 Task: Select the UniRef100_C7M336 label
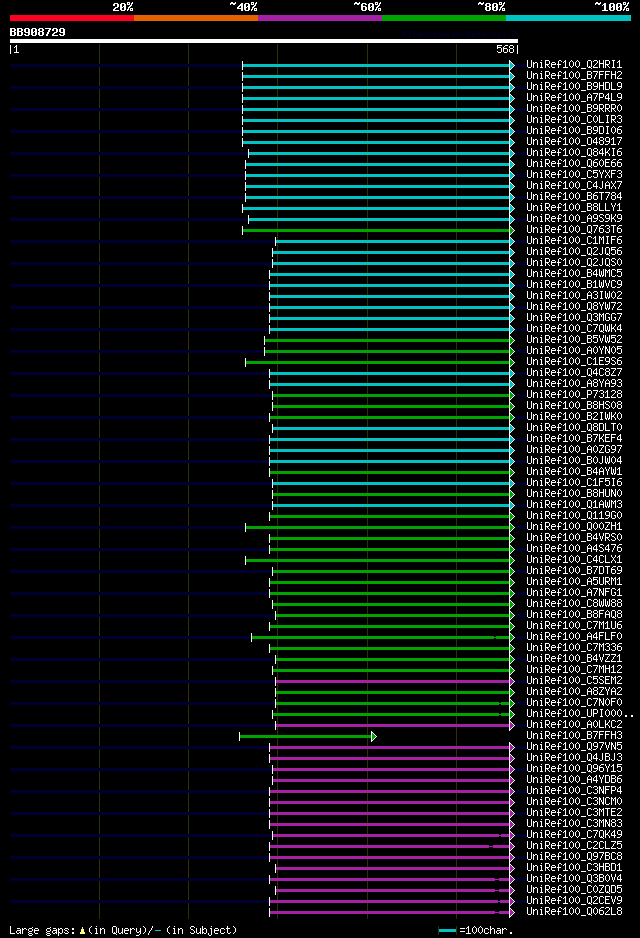(574, 648)
